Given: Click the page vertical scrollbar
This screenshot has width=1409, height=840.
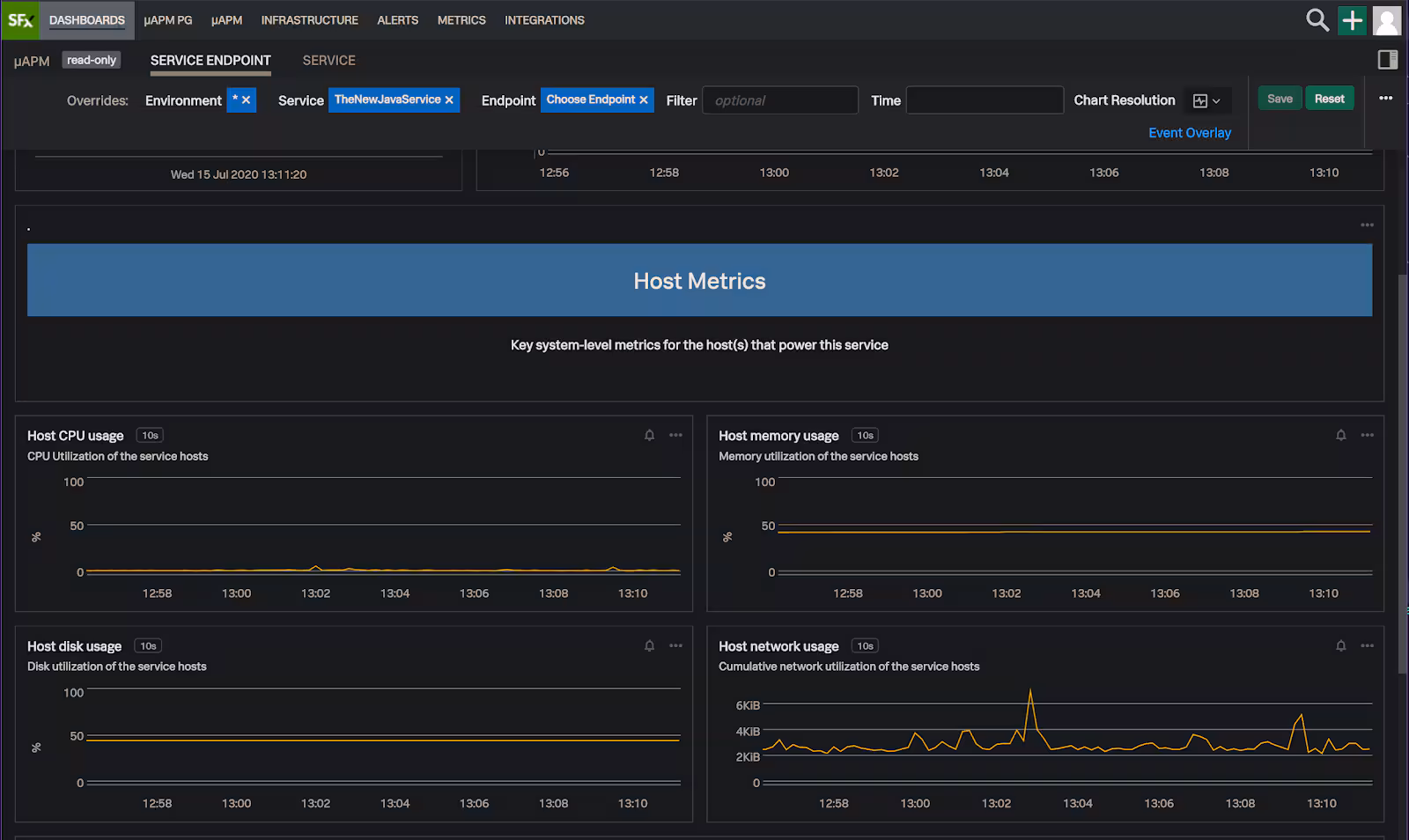Looking at the screenshot, I should pyautogui.click(x=1402, y=475).
